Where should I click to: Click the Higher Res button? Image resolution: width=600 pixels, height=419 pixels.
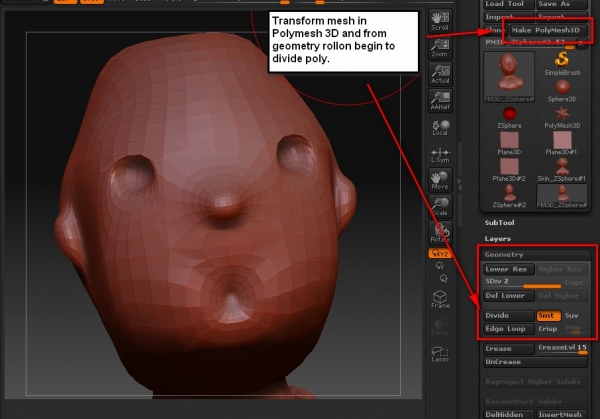click(561, 269)
